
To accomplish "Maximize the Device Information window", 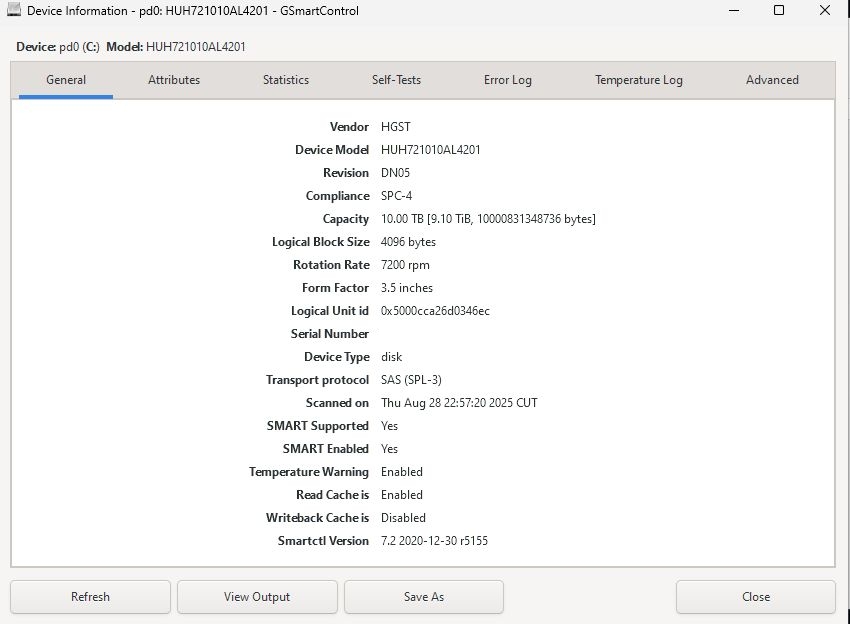I will pyautogui.click(x=779, y=10).
